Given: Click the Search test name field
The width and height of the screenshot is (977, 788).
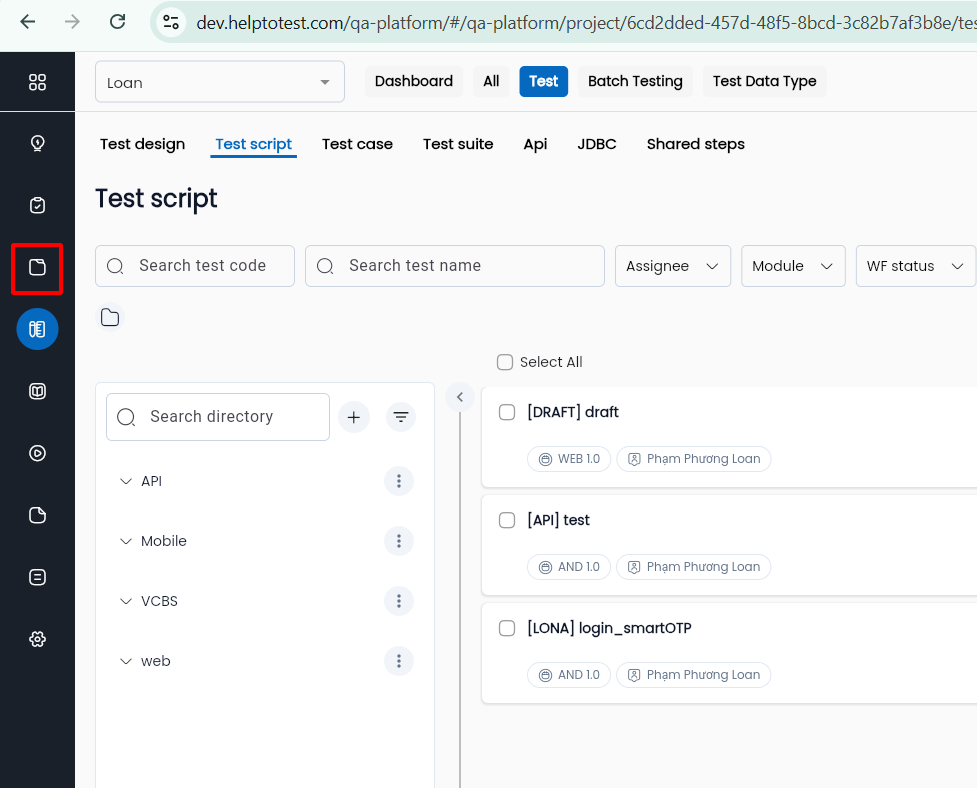Looking at the screenshot, I should pos(455,266).
